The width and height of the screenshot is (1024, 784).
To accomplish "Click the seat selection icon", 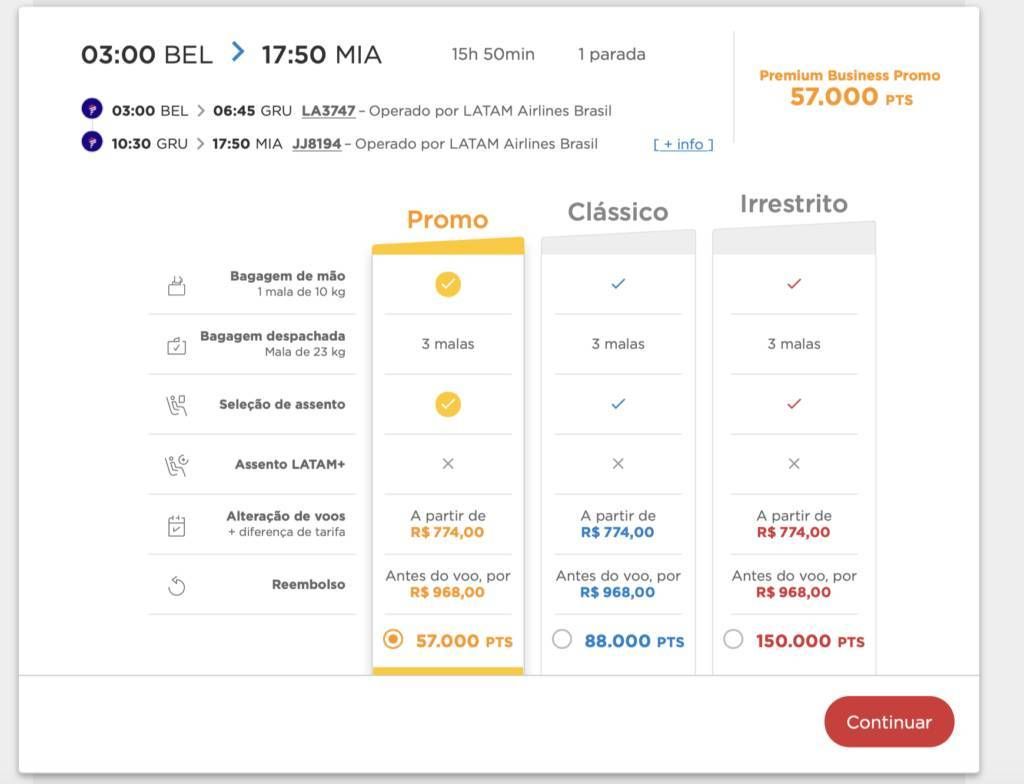I will [176, 405].
